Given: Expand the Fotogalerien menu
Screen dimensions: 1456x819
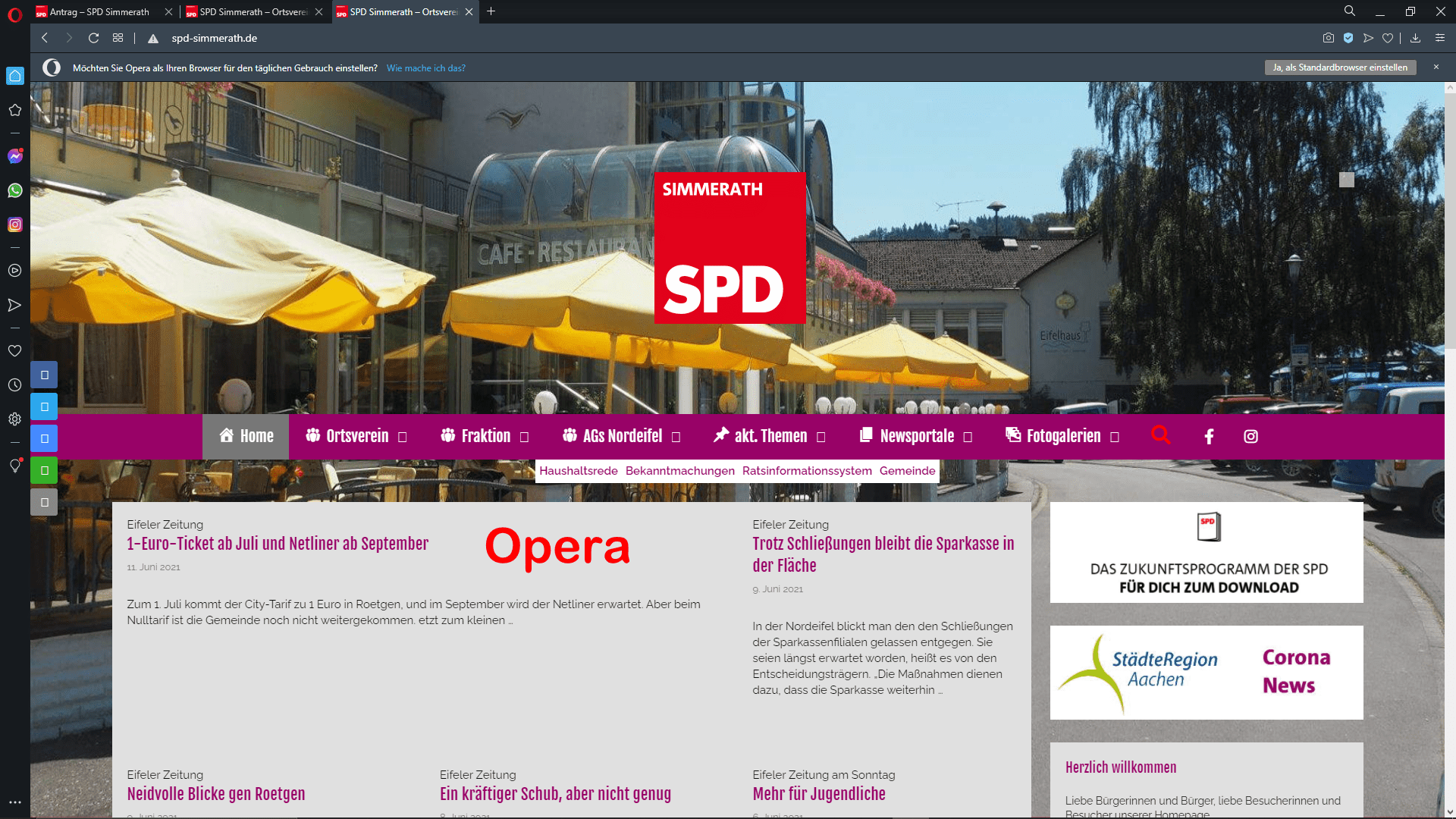Looking at the screenshot, I should point(1062,436).
